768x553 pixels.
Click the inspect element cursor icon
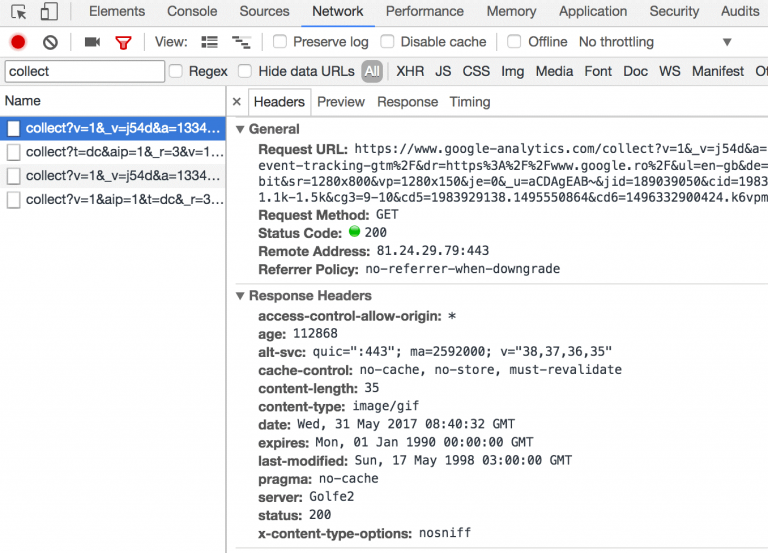[19, 12]
